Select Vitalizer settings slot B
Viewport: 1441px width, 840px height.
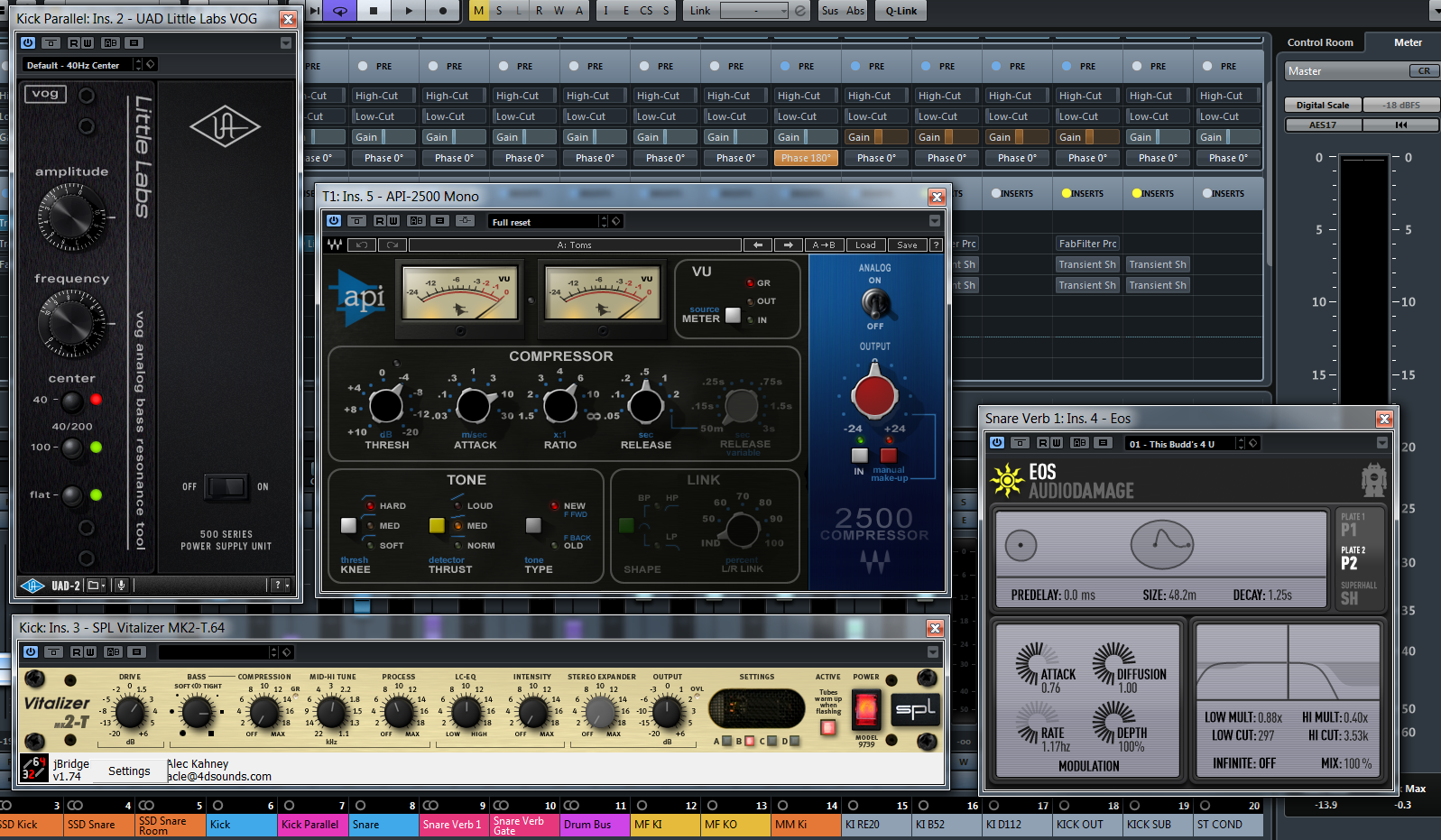[x=750, y=742]
